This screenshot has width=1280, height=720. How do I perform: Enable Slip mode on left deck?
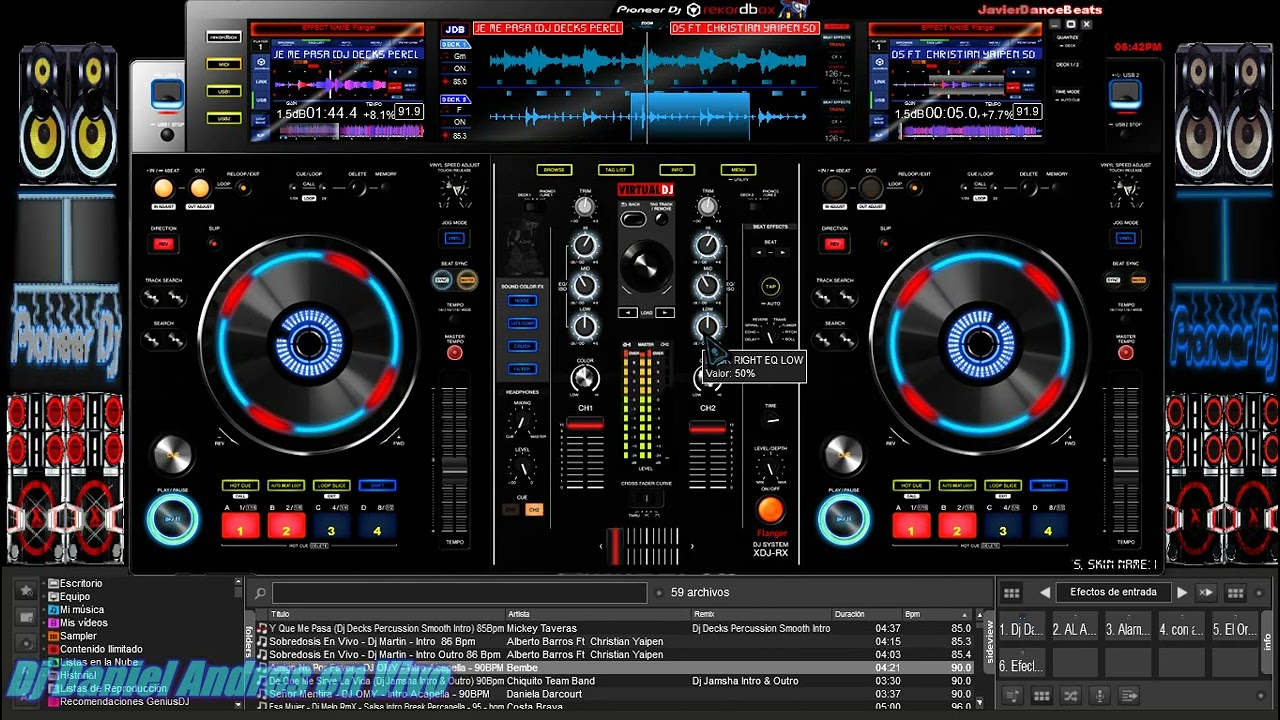tap(214, 243)
